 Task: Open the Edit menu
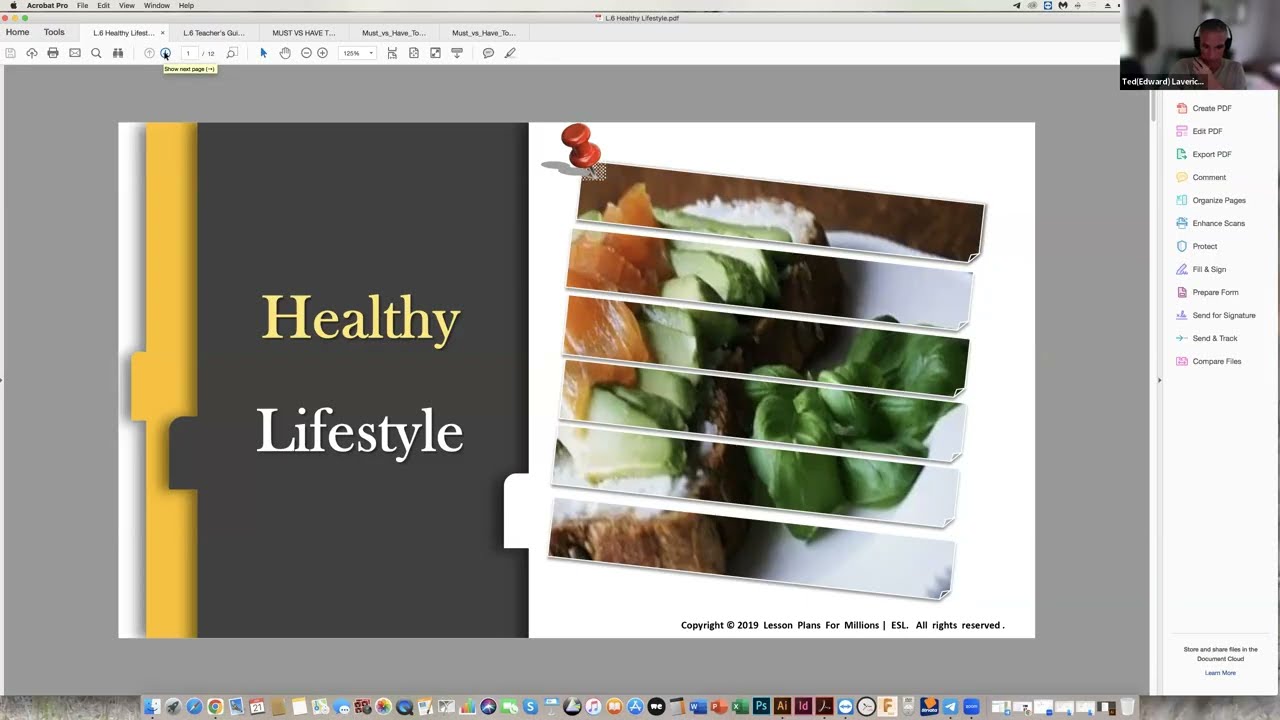[103, 6]
